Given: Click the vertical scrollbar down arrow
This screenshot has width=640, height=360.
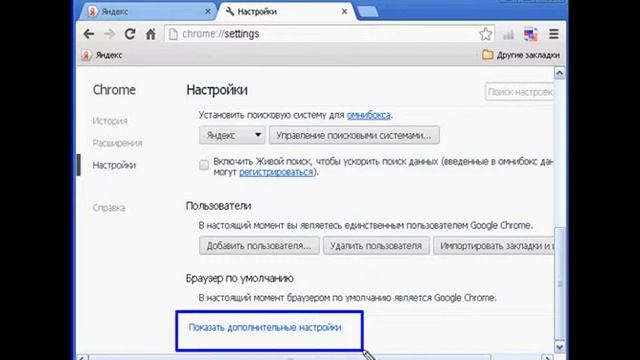Looking at the screenshot, I should (x=559, y=347).
